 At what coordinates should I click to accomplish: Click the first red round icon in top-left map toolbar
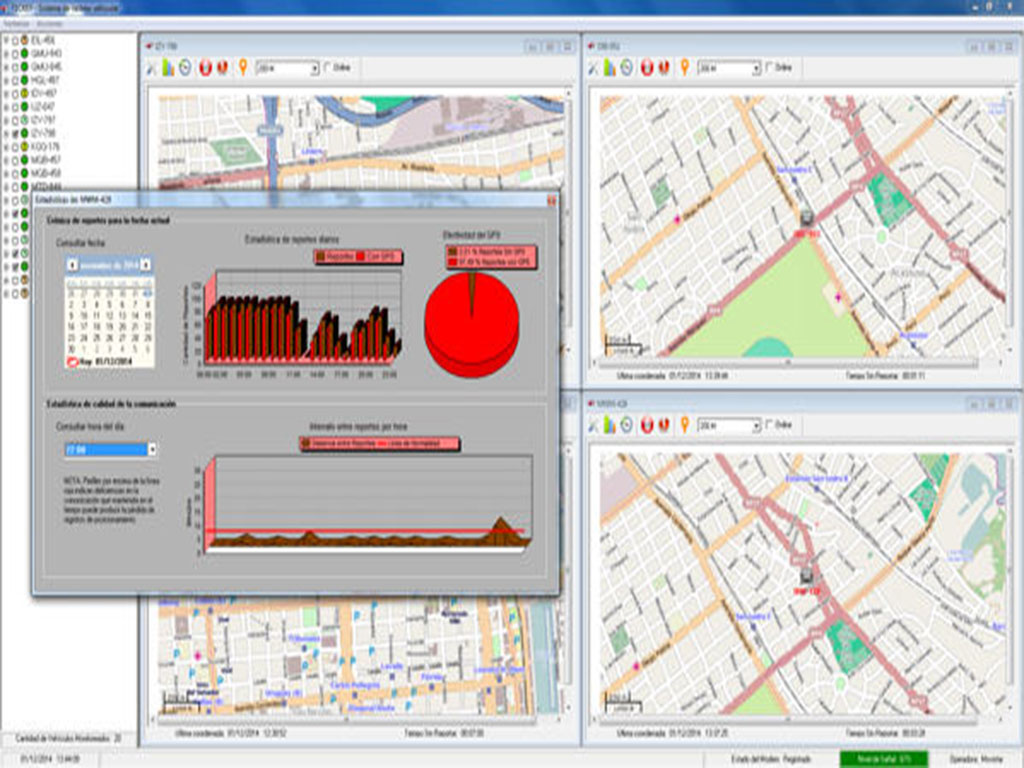coord(204,68)
